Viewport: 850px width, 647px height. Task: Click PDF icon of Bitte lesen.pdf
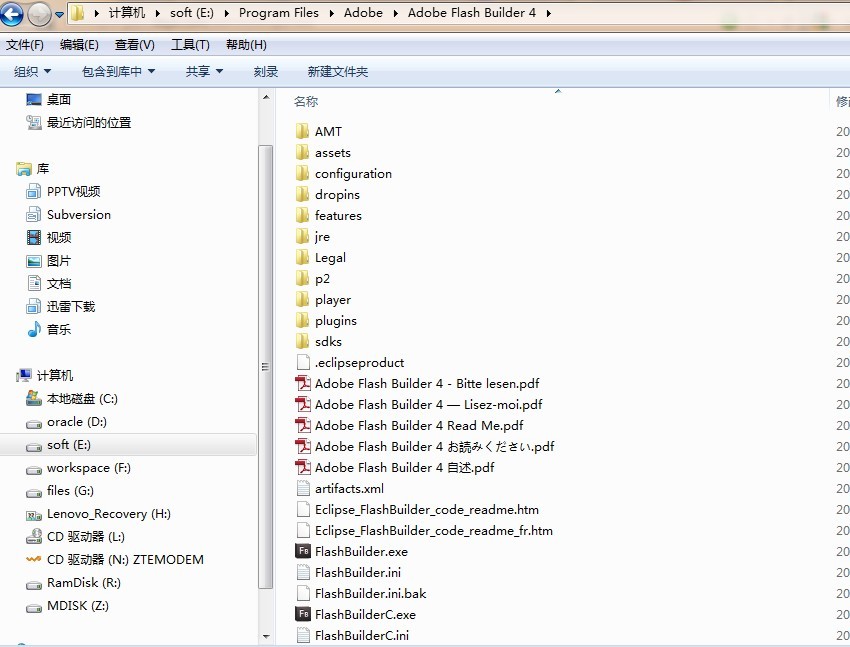tap(302, 383)
